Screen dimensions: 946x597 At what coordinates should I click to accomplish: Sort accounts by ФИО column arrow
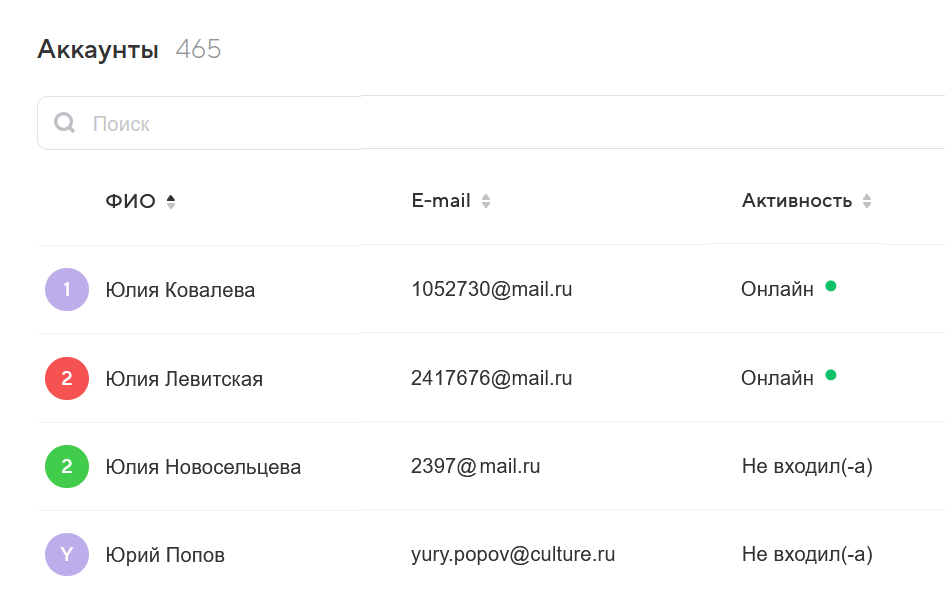171,201
